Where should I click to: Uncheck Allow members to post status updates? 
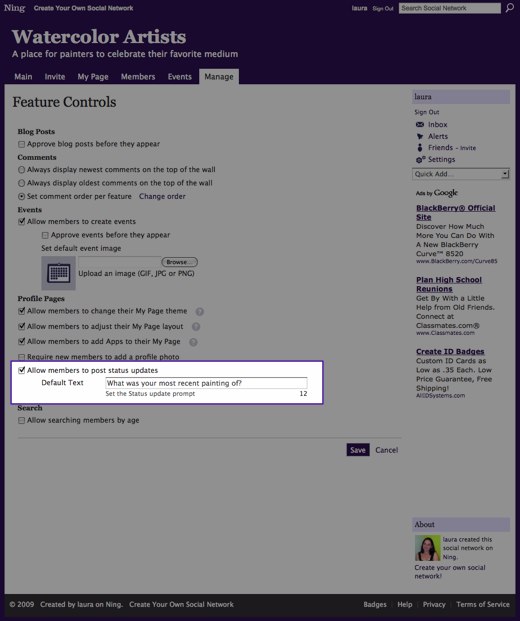click(x=21, y=370)
